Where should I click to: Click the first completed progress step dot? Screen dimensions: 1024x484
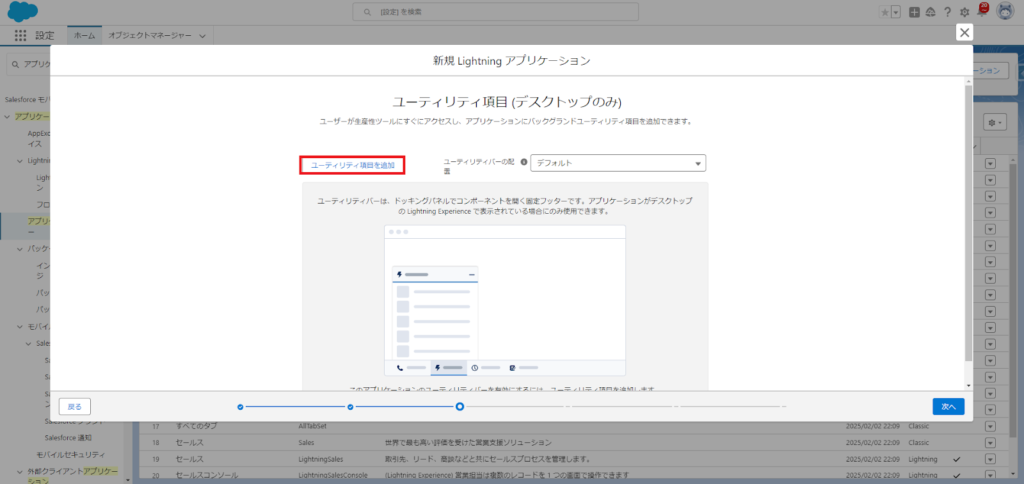point(240,406)
